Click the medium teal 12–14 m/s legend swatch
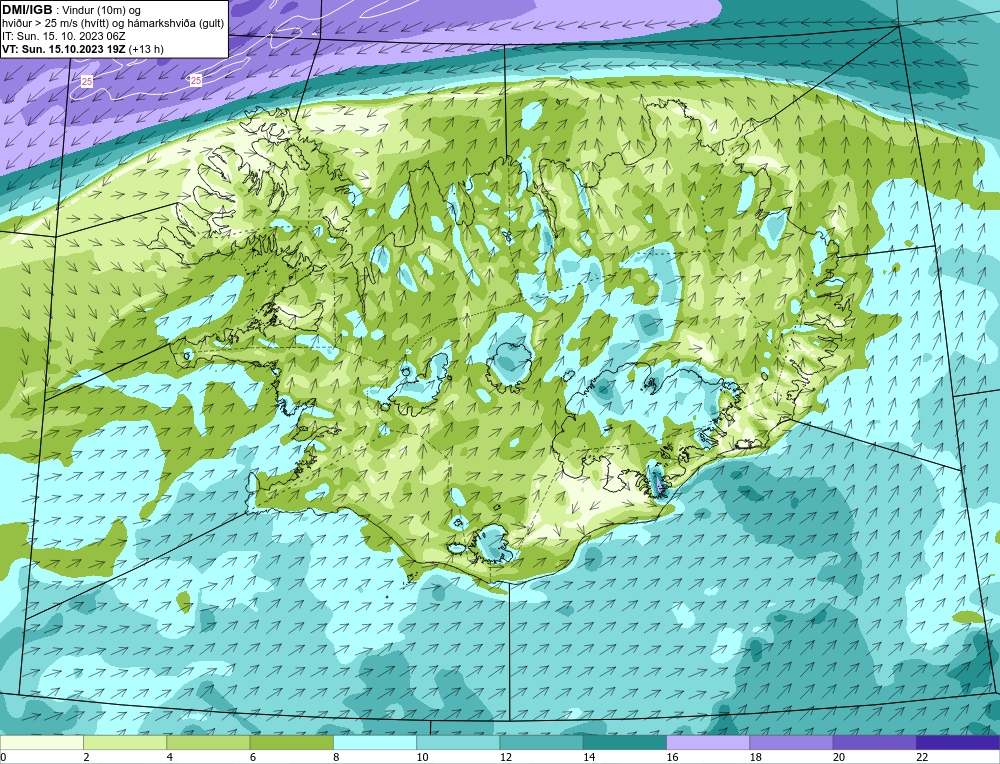Image resolution: width=1000 pixels, height=764 pixels. pos(541,743)
